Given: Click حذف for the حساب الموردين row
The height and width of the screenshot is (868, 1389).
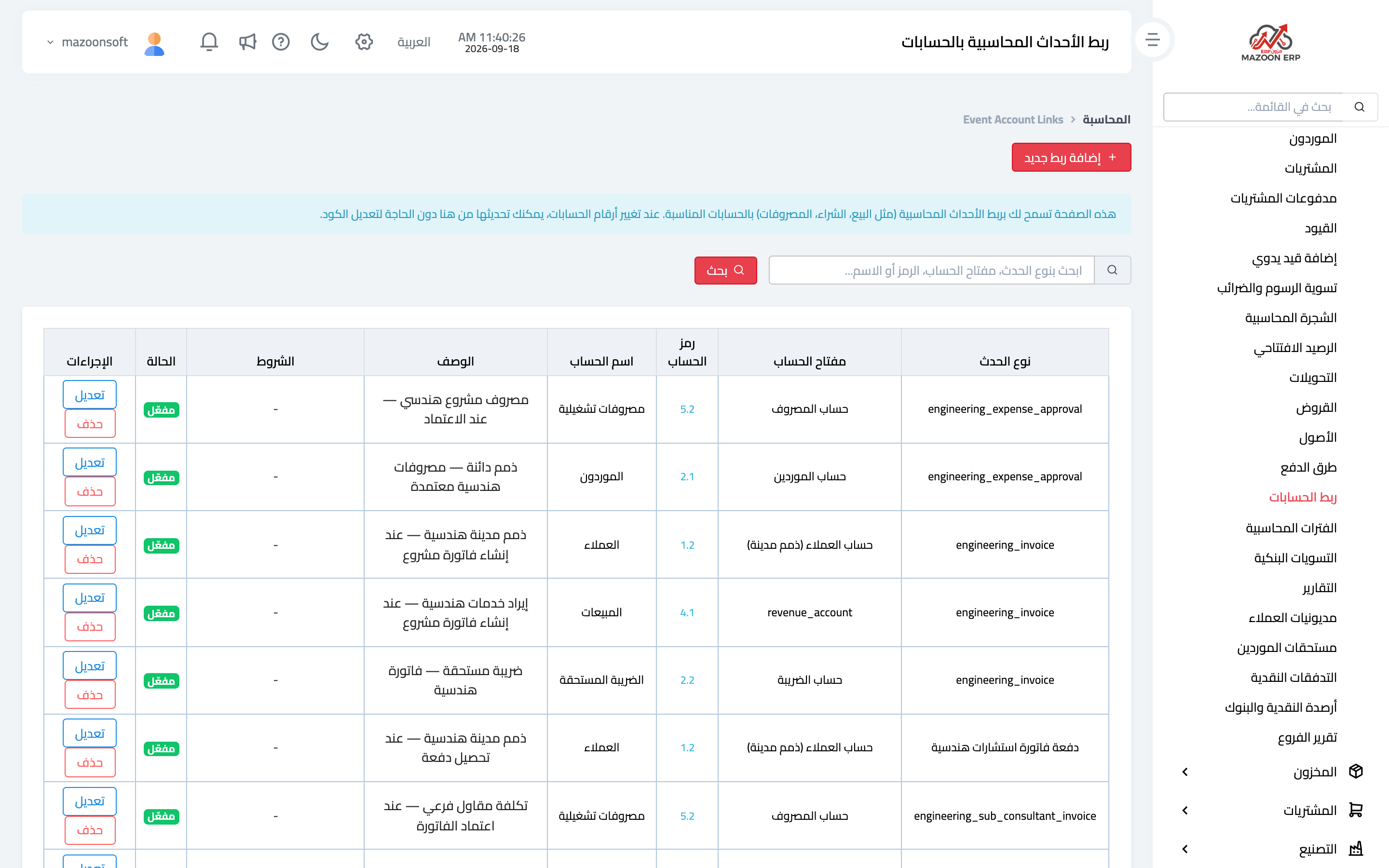Looking at the screenshot, I should [90, 491].
